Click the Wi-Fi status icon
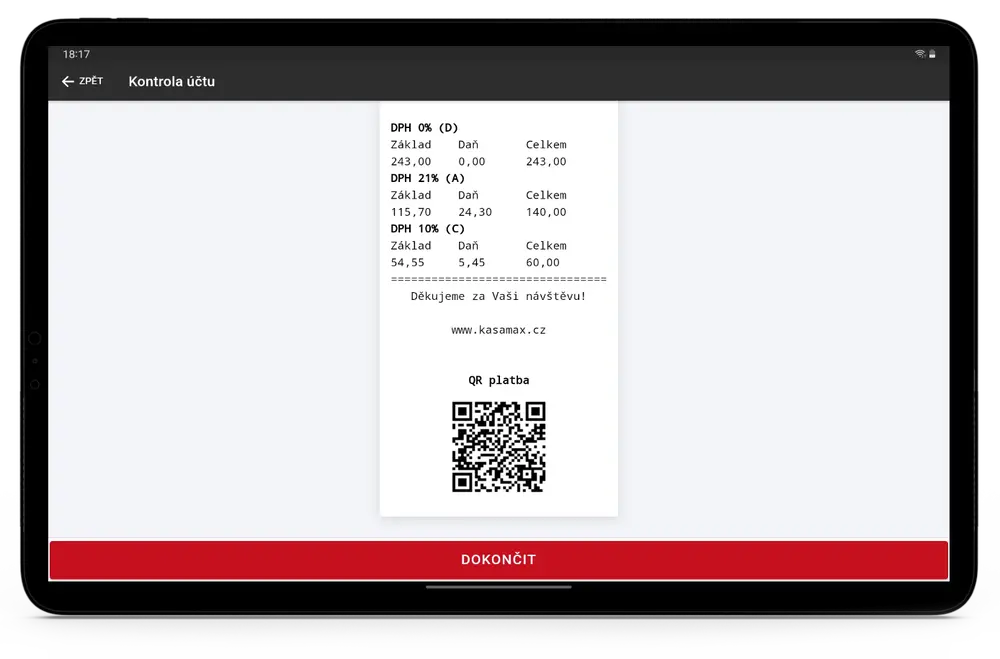 pyautogui.click(x=920, y=54)
